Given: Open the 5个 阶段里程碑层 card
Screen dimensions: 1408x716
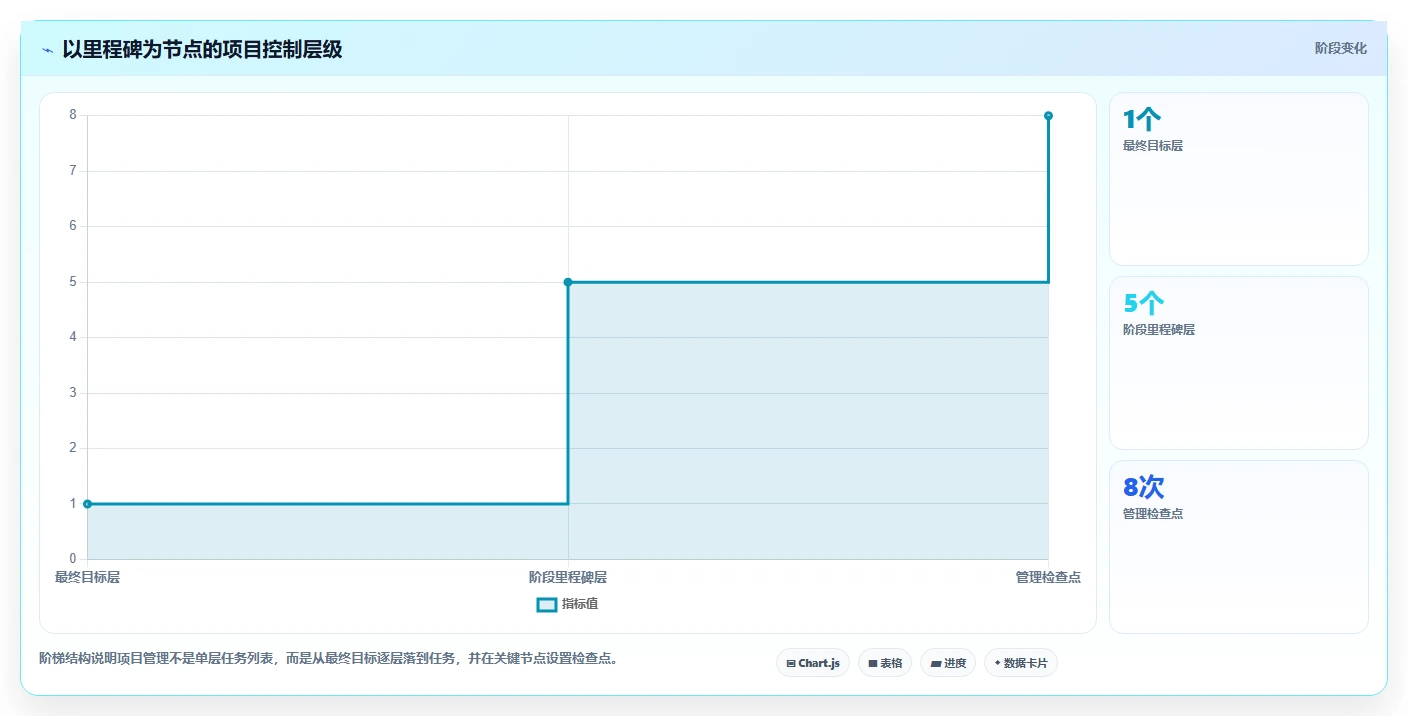Looking at the screenshot, I should pyautogui.click(x=1238, y=363).
